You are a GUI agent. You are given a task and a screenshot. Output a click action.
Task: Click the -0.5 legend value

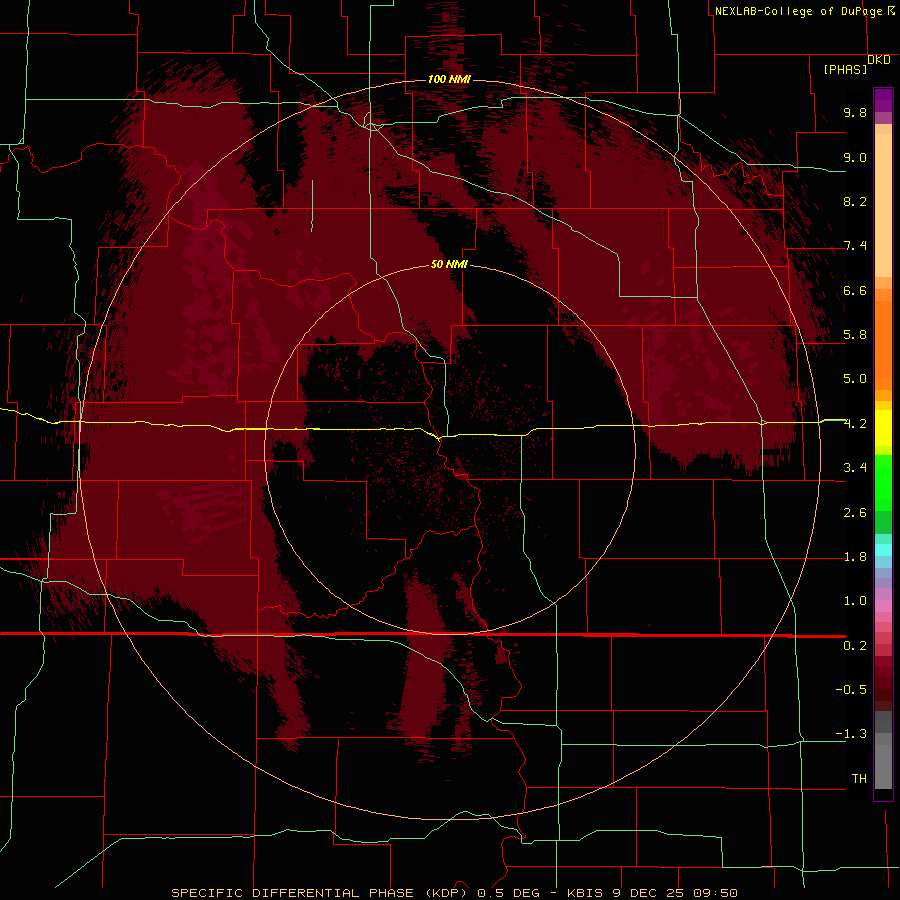pos(851,690)
